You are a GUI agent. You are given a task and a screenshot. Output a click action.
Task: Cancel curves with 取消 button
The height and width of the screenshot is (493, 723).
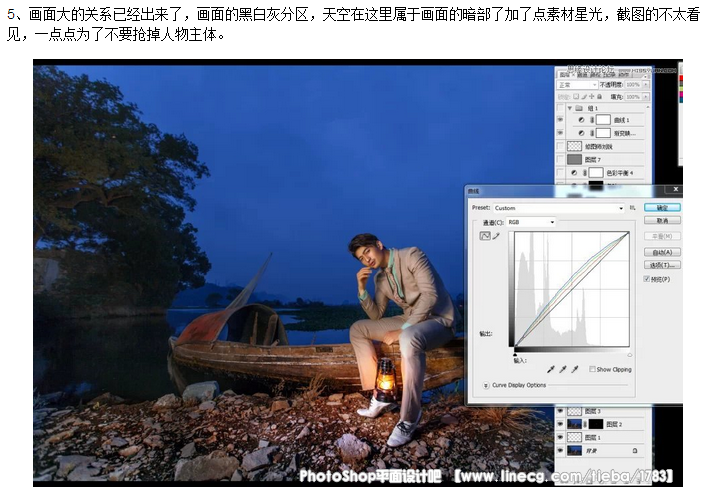[662, 220]
